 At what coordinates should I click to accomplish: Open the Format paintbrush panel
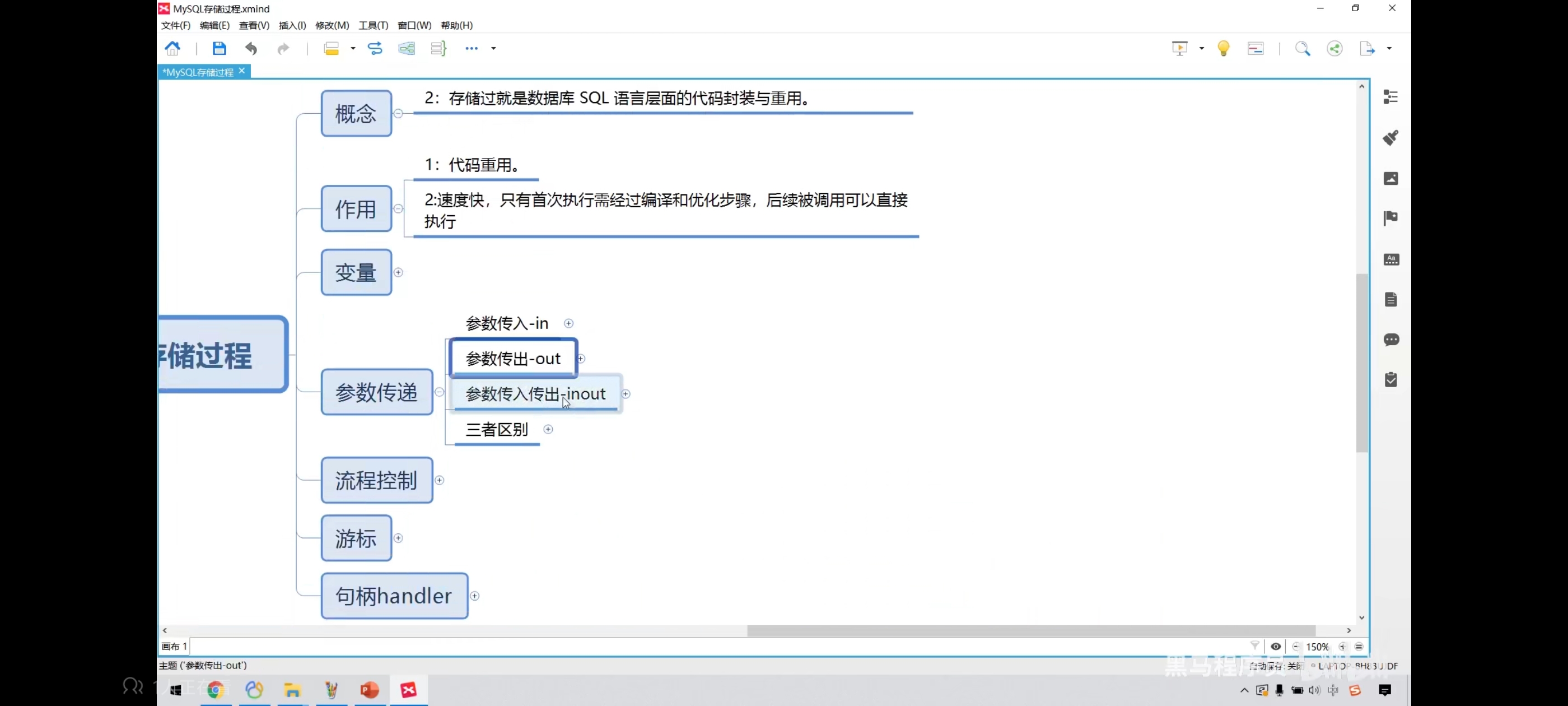coord(1390,138)
